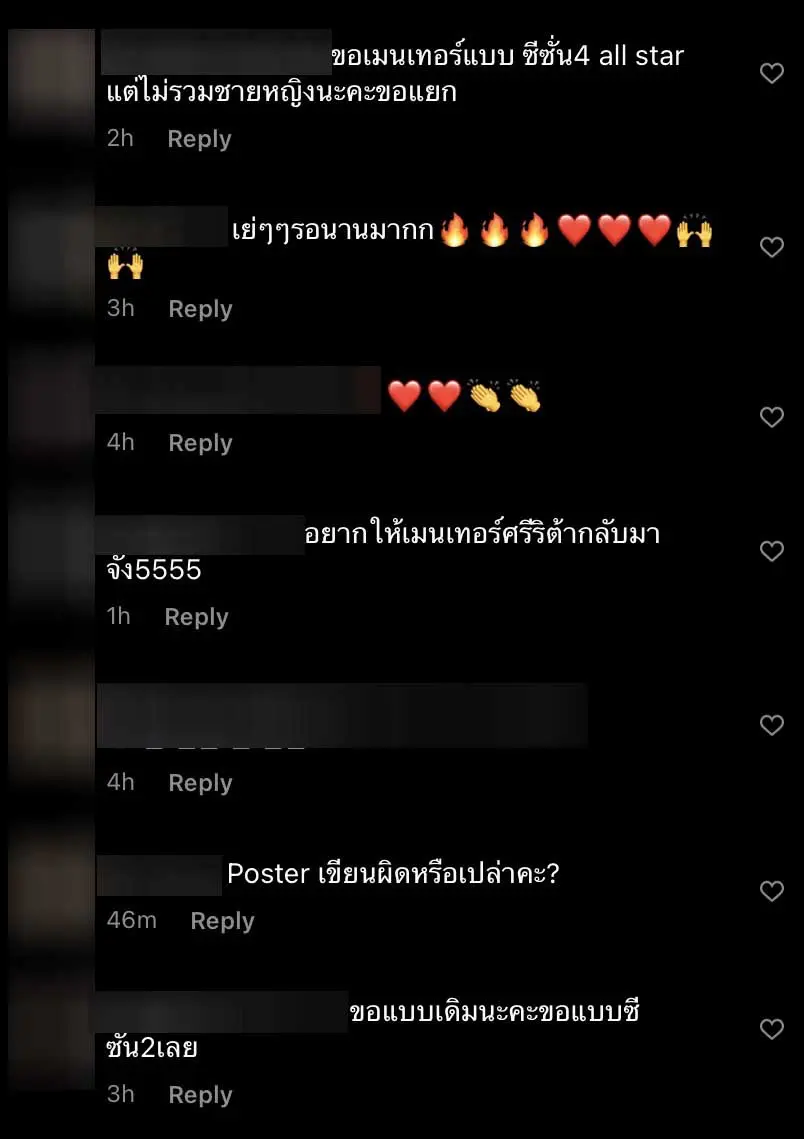Reply to the 1h comment with 5555

197,617
